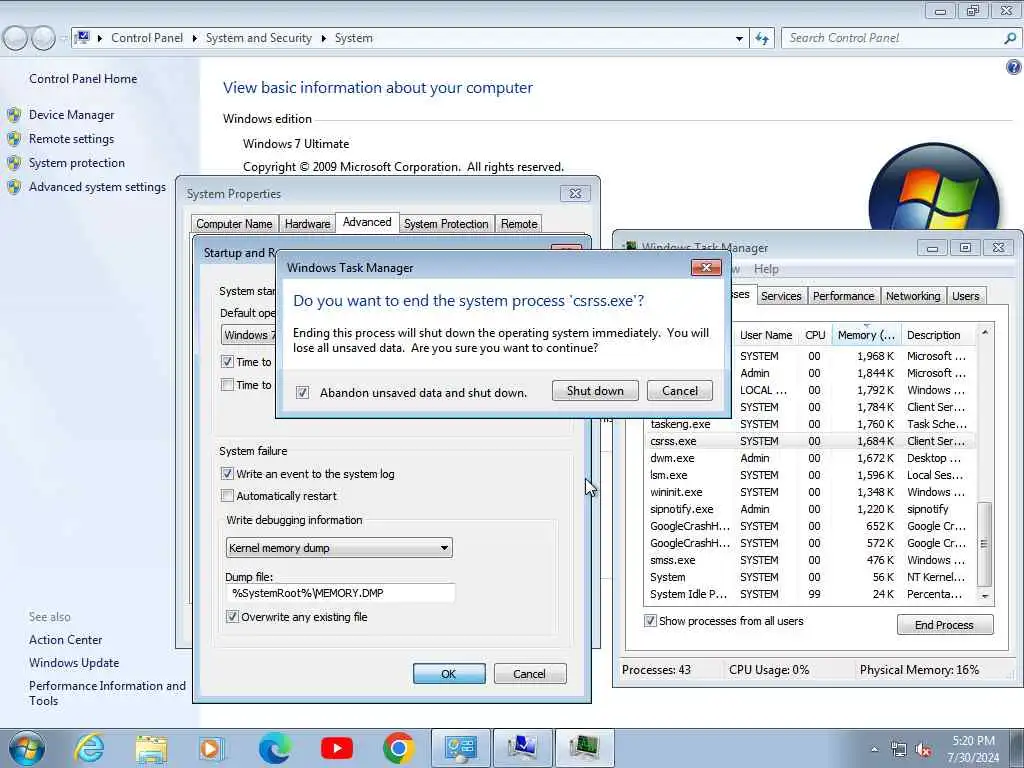Open Remote tab in System Properties
Viewport: 1024px width, 768px height.
pyautogui.click(x=519, y=223)
